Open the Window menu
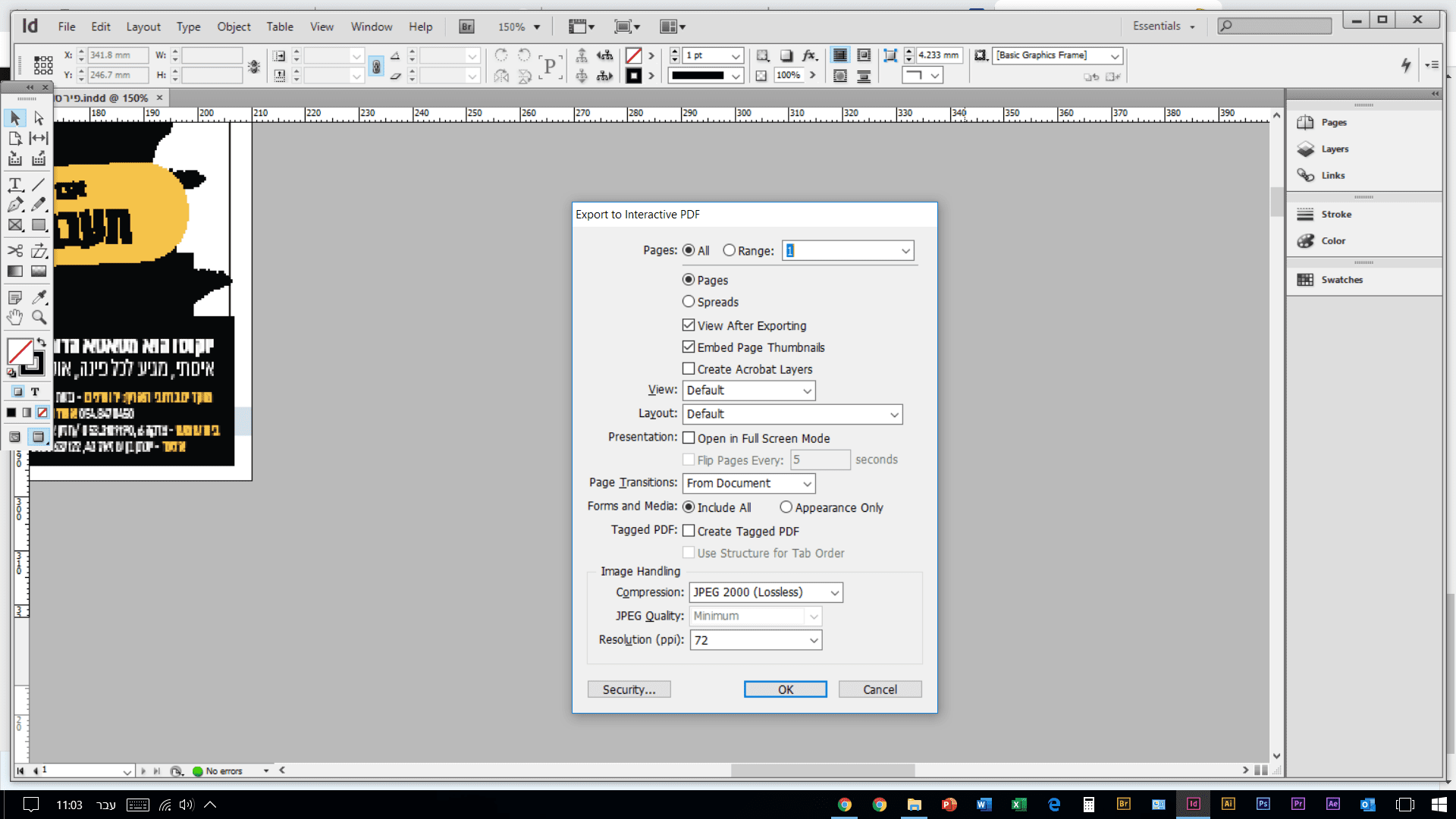This screenshot has height=819, width=1456. 371,27
